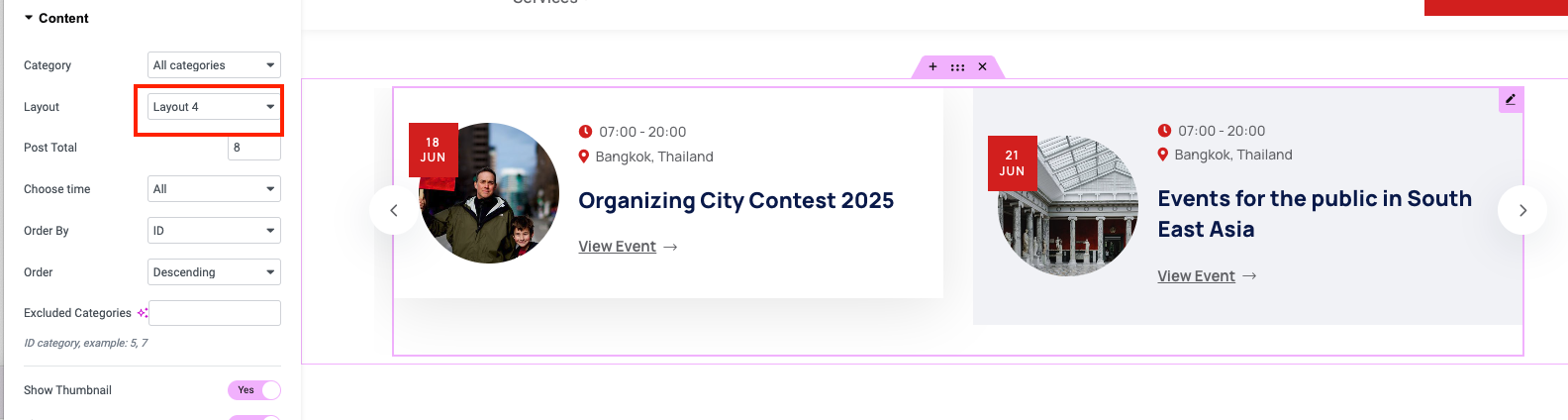Click the AI sparkle icon beside Excluded Categories
This screenshot has width=1568, height=420.
pyautogui.click(x=143, y=313)
